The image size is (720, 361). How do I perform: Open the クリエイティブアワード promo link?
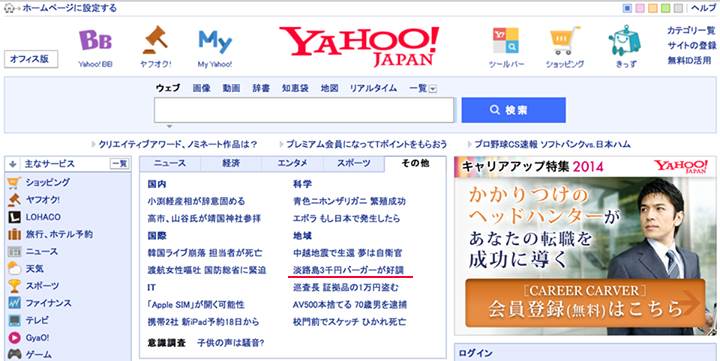coord(177,145)
